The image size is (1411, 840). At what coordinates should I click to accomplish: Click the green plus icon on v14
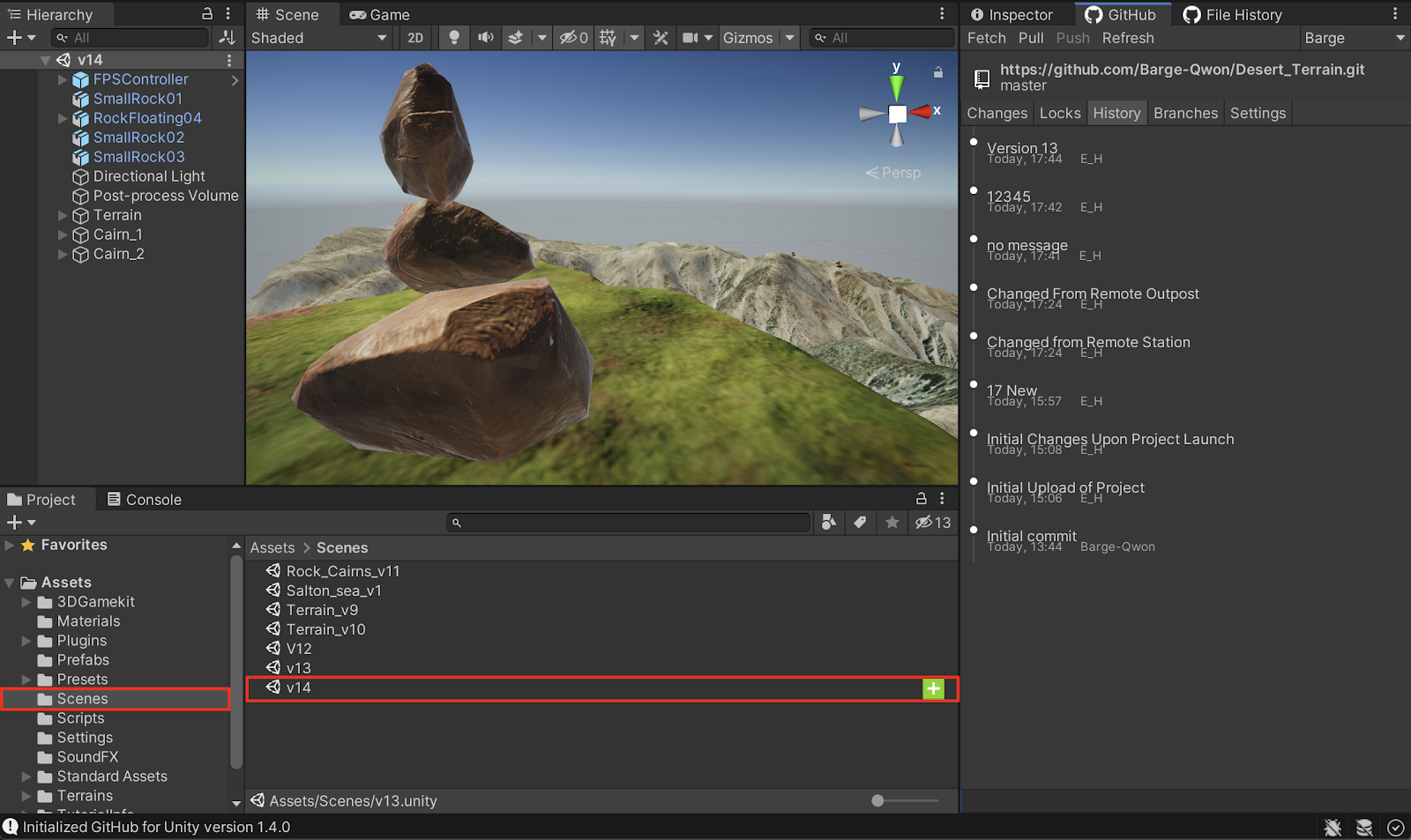tap(933, 689)
